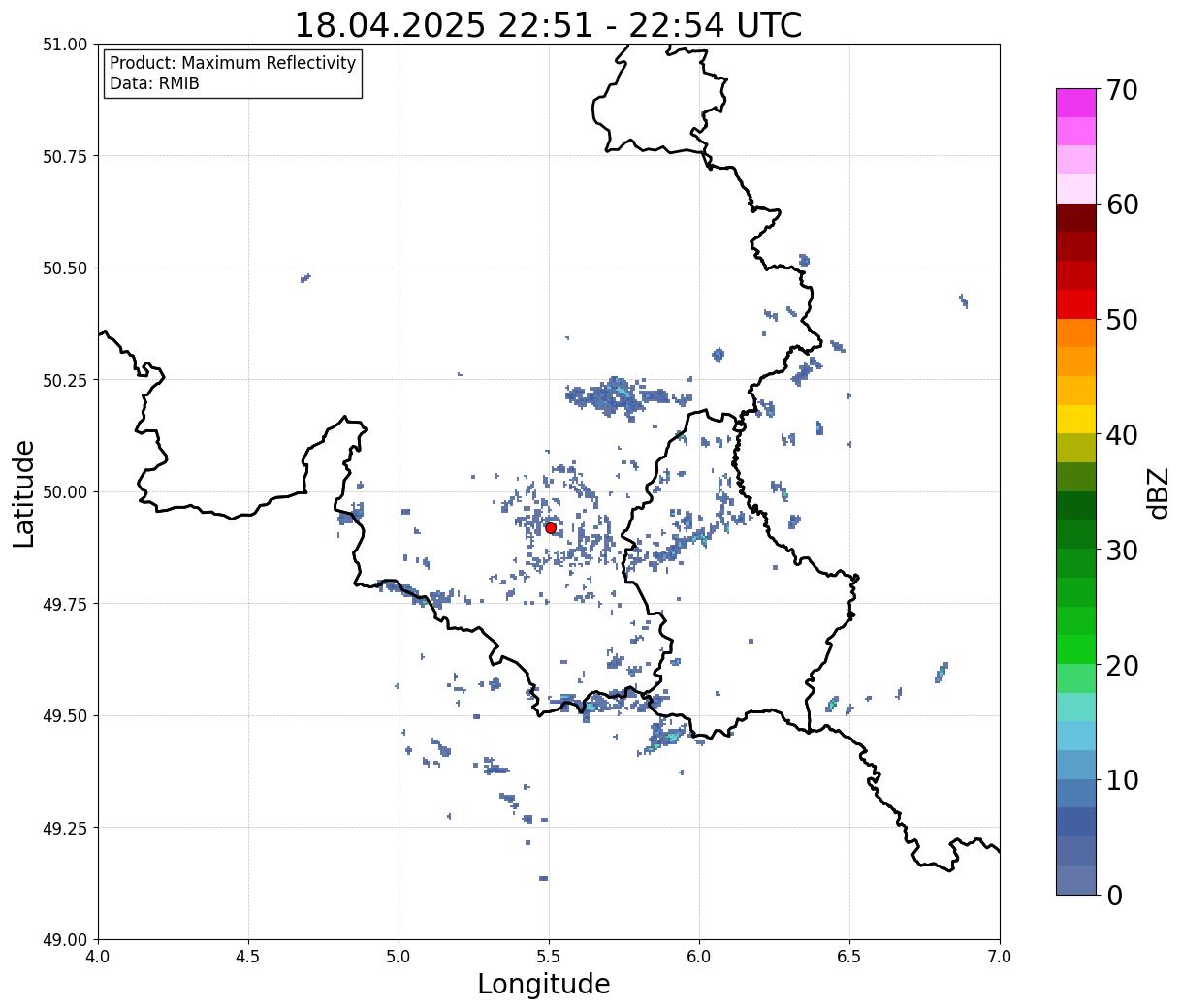This screenshot has height=1008, width=1182.
Task: Click the longitude tick label 5.0
Action: tap(399, 957)
